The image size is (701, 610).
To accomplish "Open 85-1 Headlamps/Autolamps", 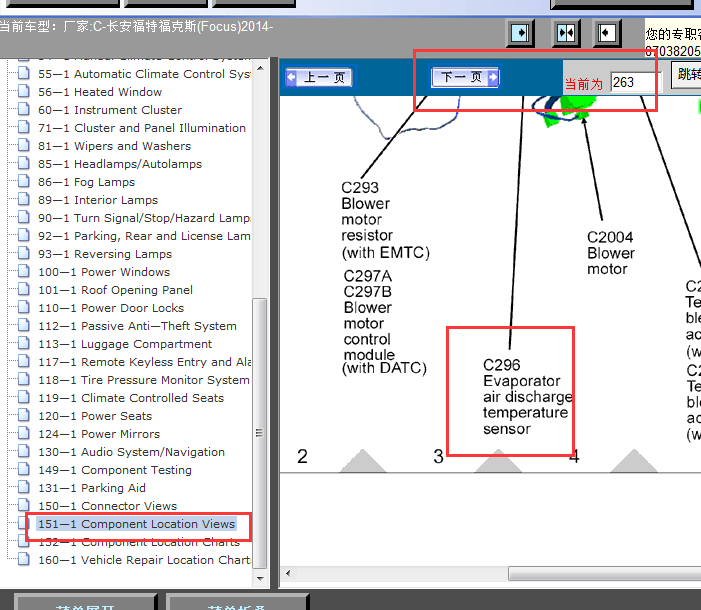I will pos(120,164).
